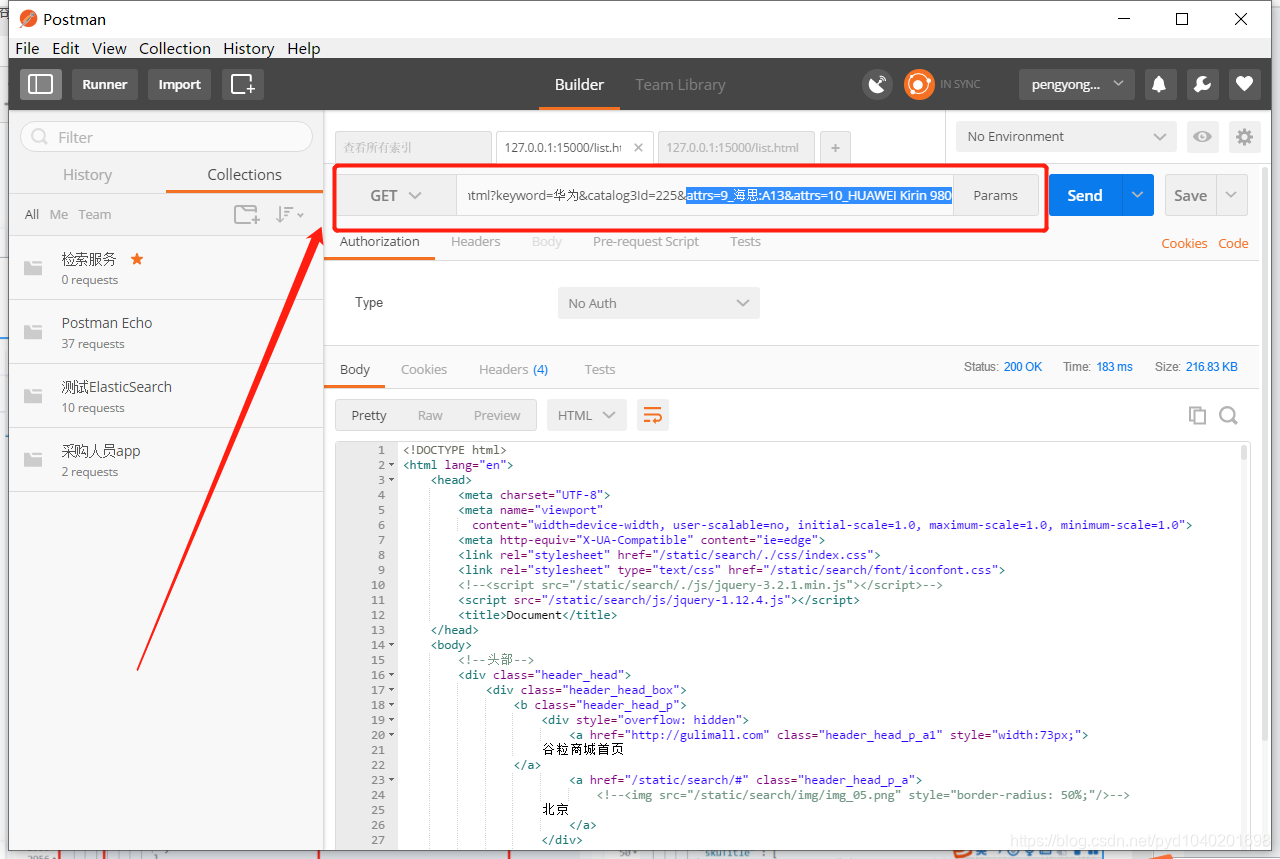Collapse code line 2 html fold arrow
Viewport: 1280px width, 859px height.
pos(392,466)
